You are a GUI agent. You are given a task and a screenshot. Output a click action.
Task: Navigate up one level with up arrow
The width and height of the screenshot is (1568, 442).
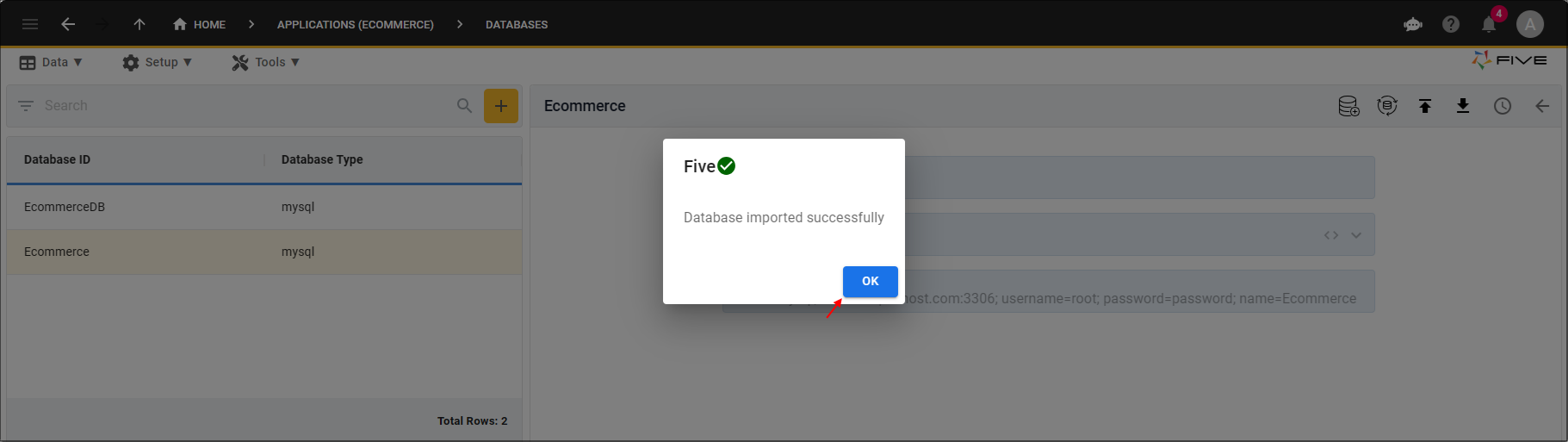click(x=139, y=24)
